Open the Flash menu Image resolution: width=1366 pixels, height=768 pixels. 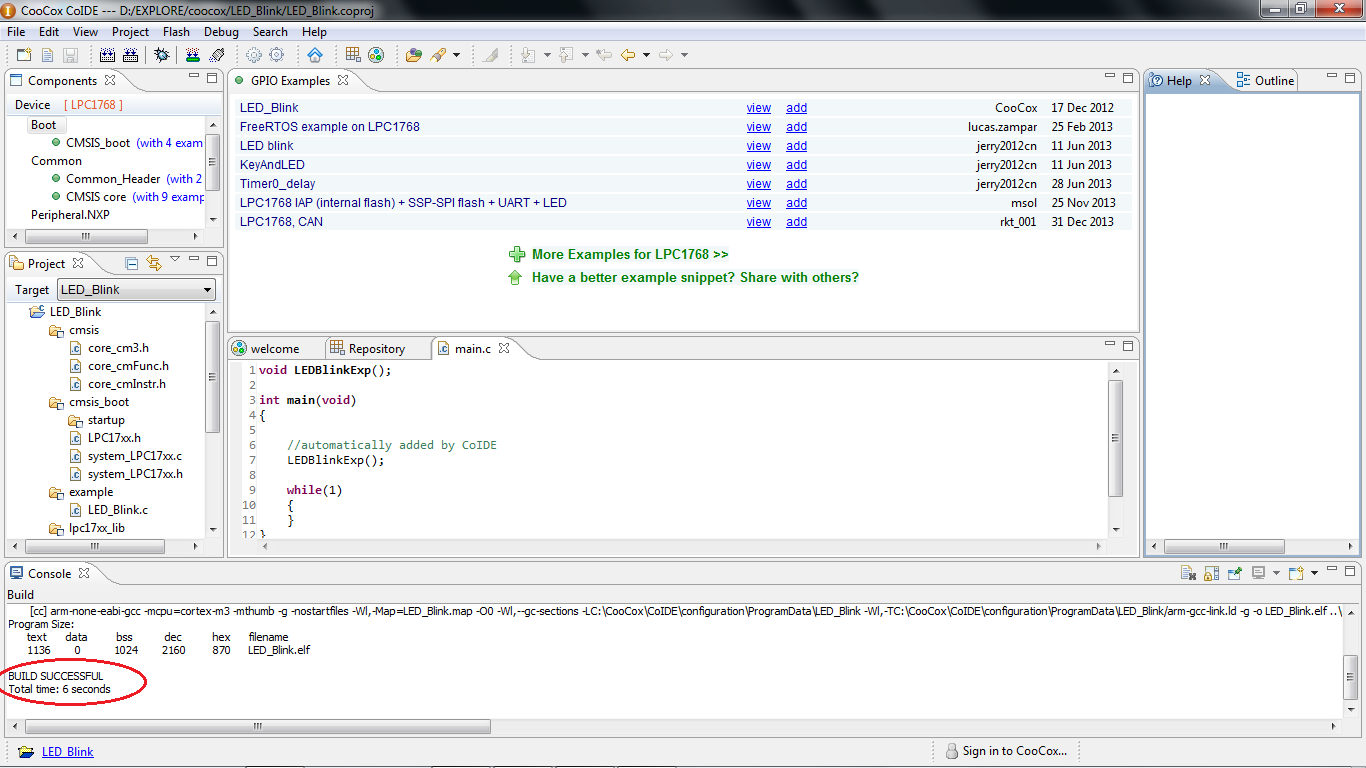176,32
